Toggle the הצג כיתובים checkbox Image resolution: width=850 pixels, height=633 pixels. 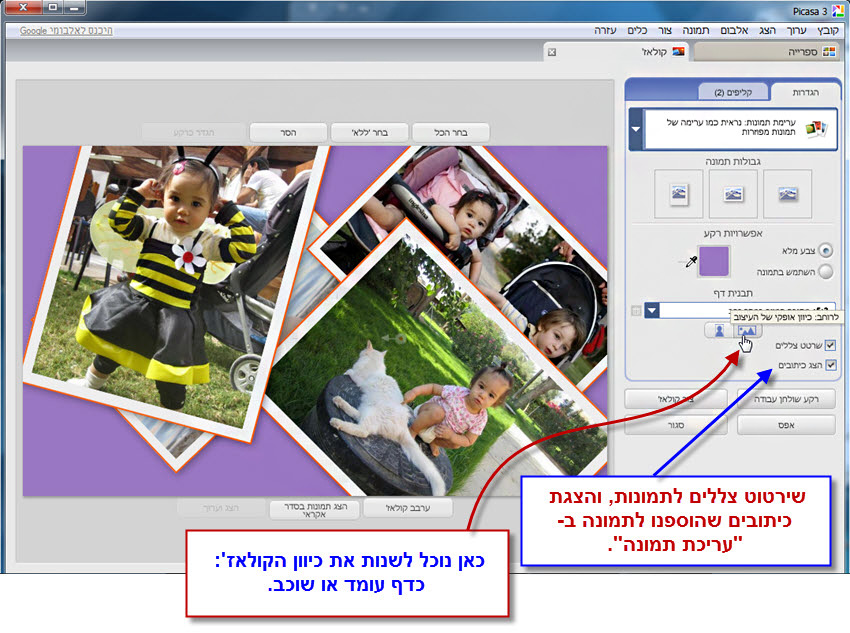pyautogui.click(x=830, y=365)
